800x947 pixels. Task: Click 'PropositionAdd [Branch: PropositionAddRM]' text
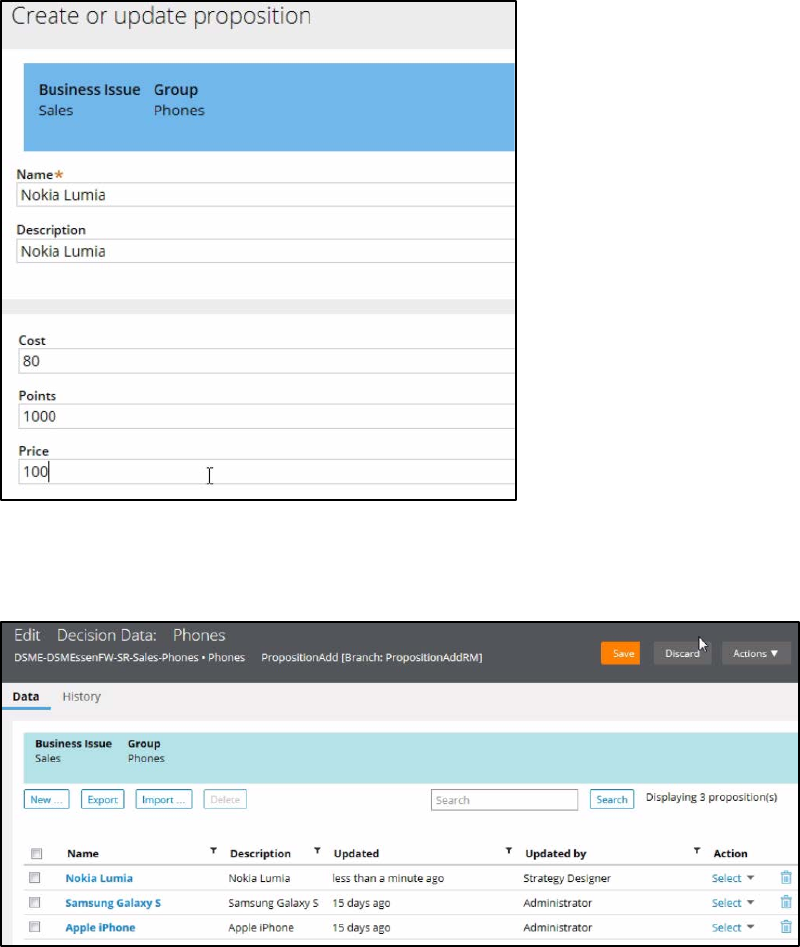371,657
